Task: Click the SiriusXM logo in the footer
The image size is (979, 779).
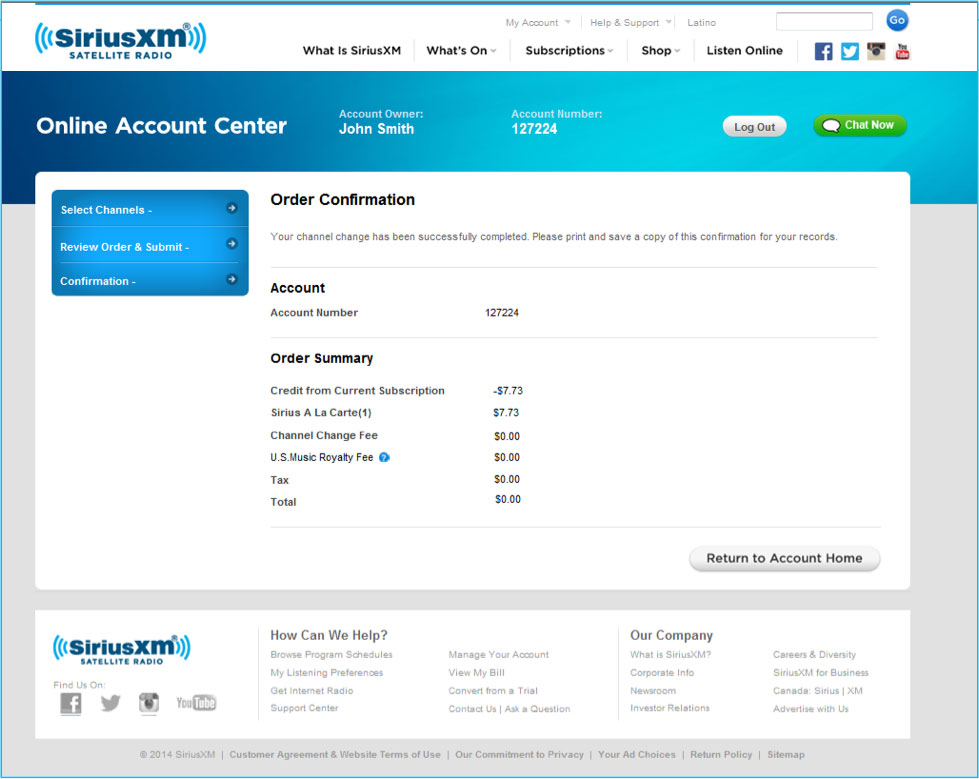Action: pos(122,649)
